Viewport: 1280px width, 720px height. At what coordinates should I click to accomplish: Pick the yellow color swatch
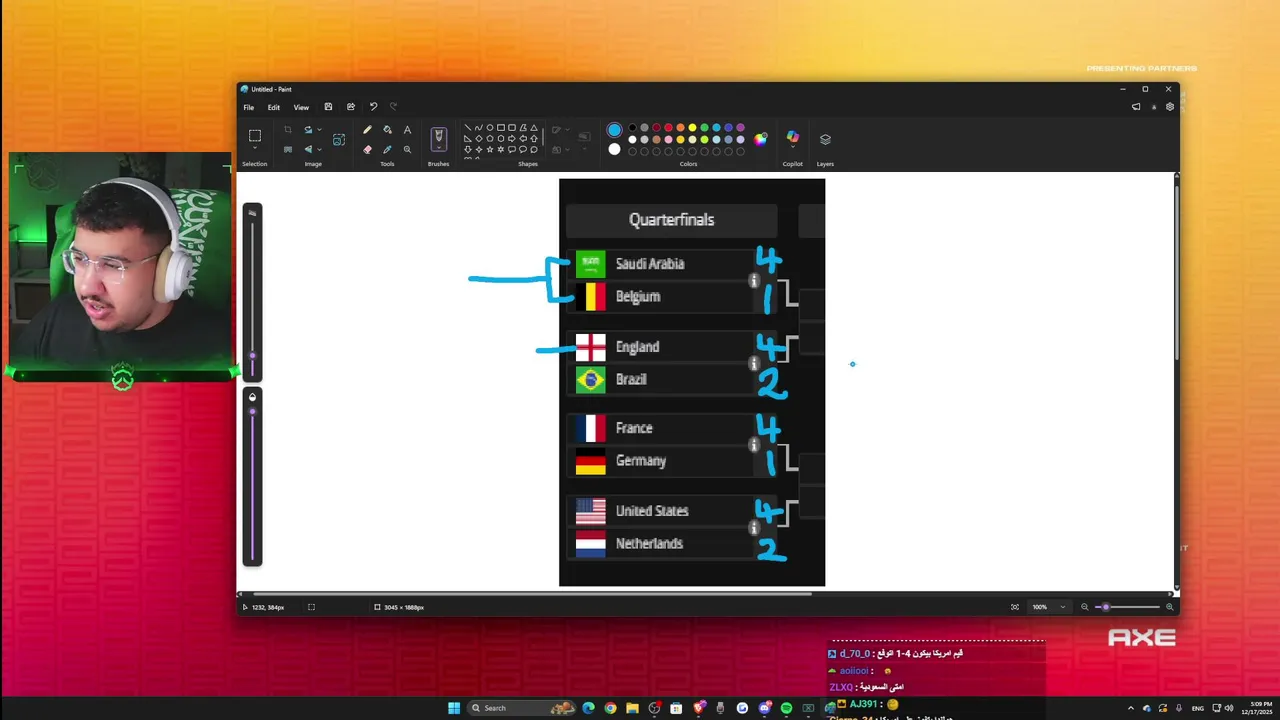[692, 127]
